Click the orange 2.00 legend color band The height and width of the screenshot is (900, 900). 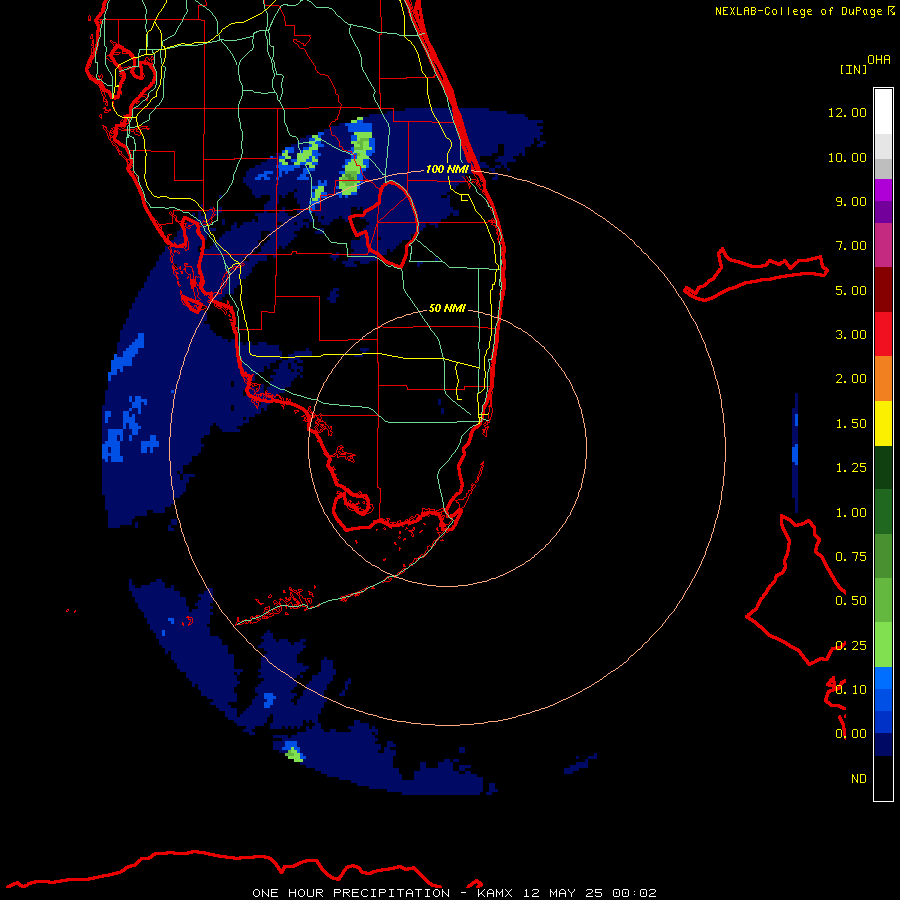(x=883, y=378)
